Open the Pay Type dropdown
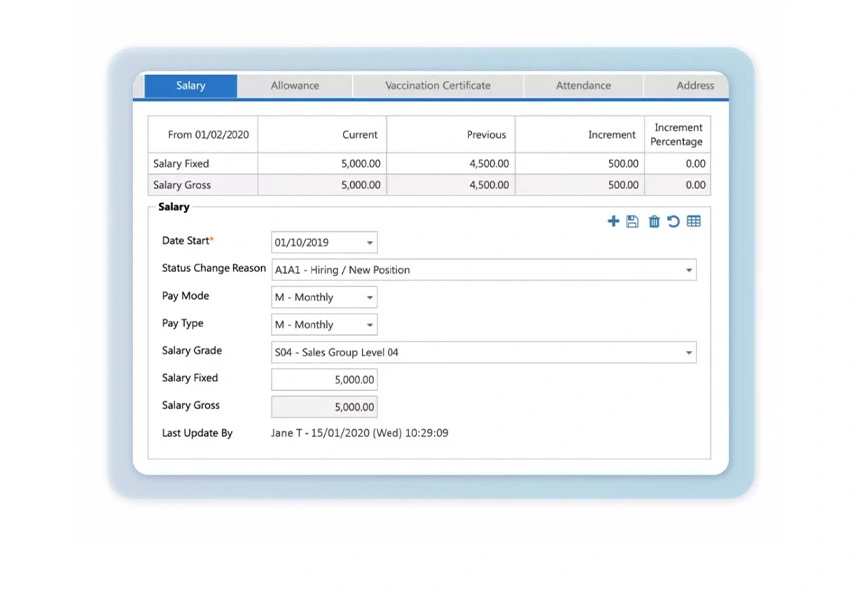 click(369, 325)
